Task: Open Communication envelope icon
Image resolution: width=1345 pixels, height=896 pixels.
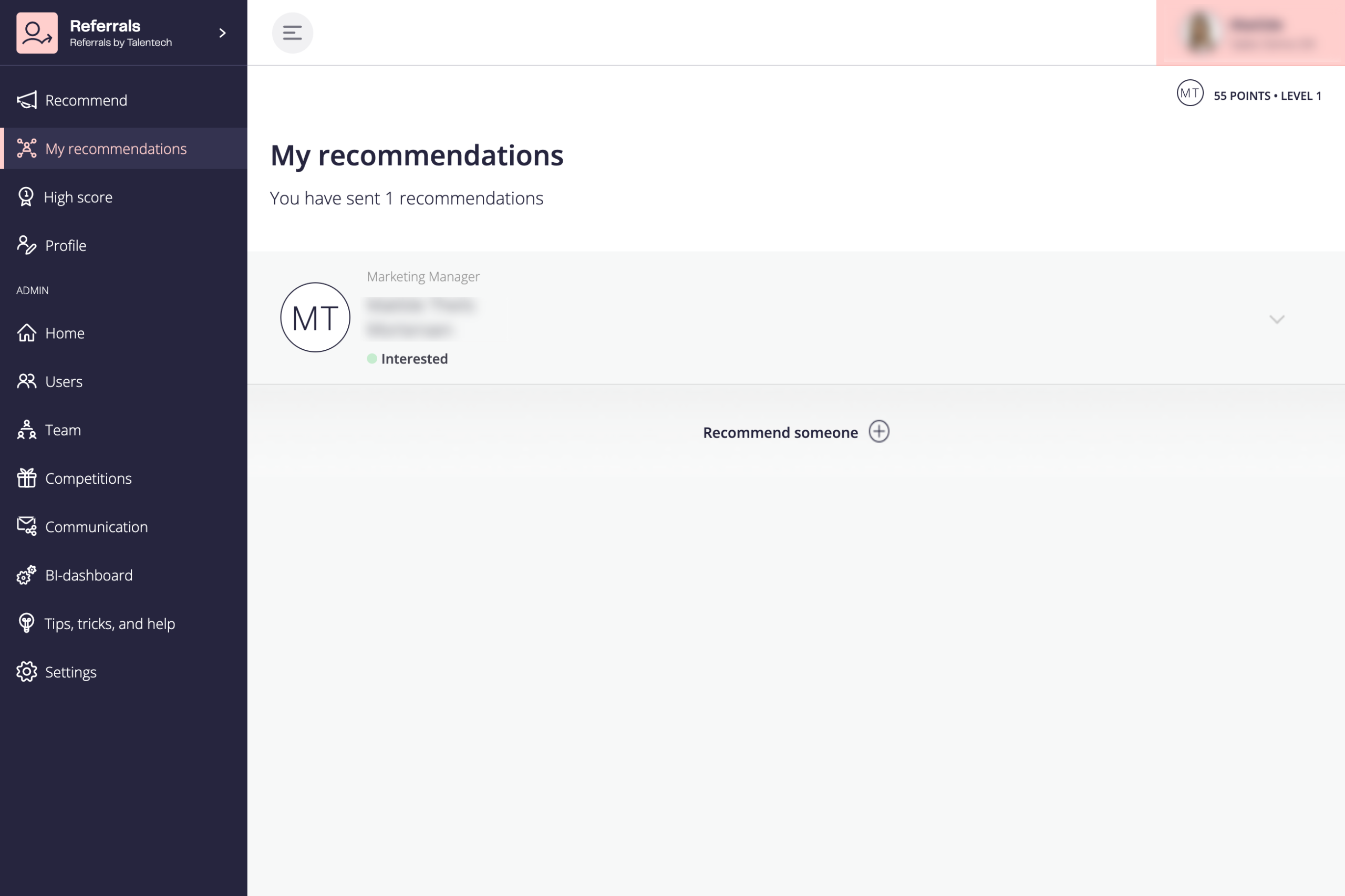Action: [27, 526]
